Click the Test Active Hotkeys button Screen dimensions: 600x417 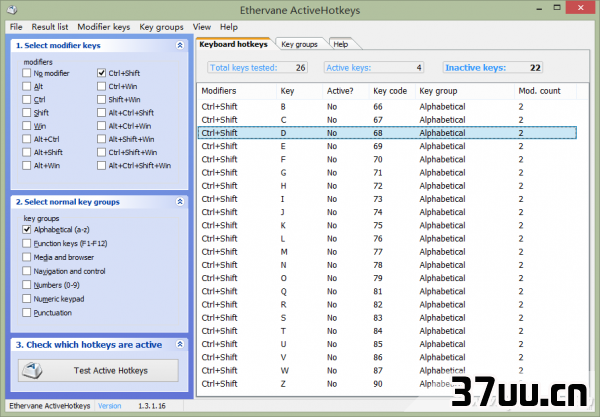click(98, 370)
